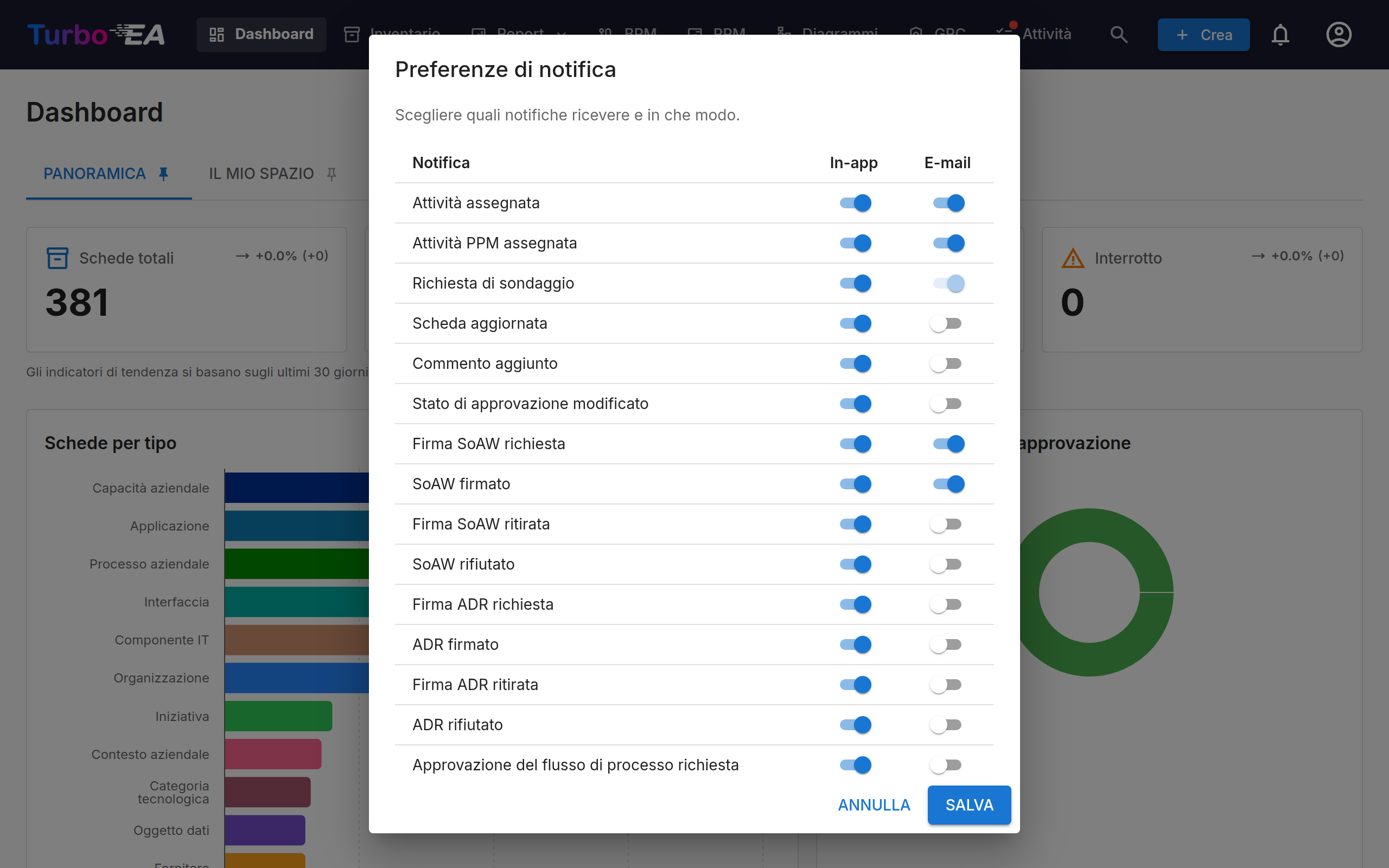Viewport: 1389px width, 868px height.
Task: Click the In-app column header
Action: pyautogui.click(x=853, y=162)
